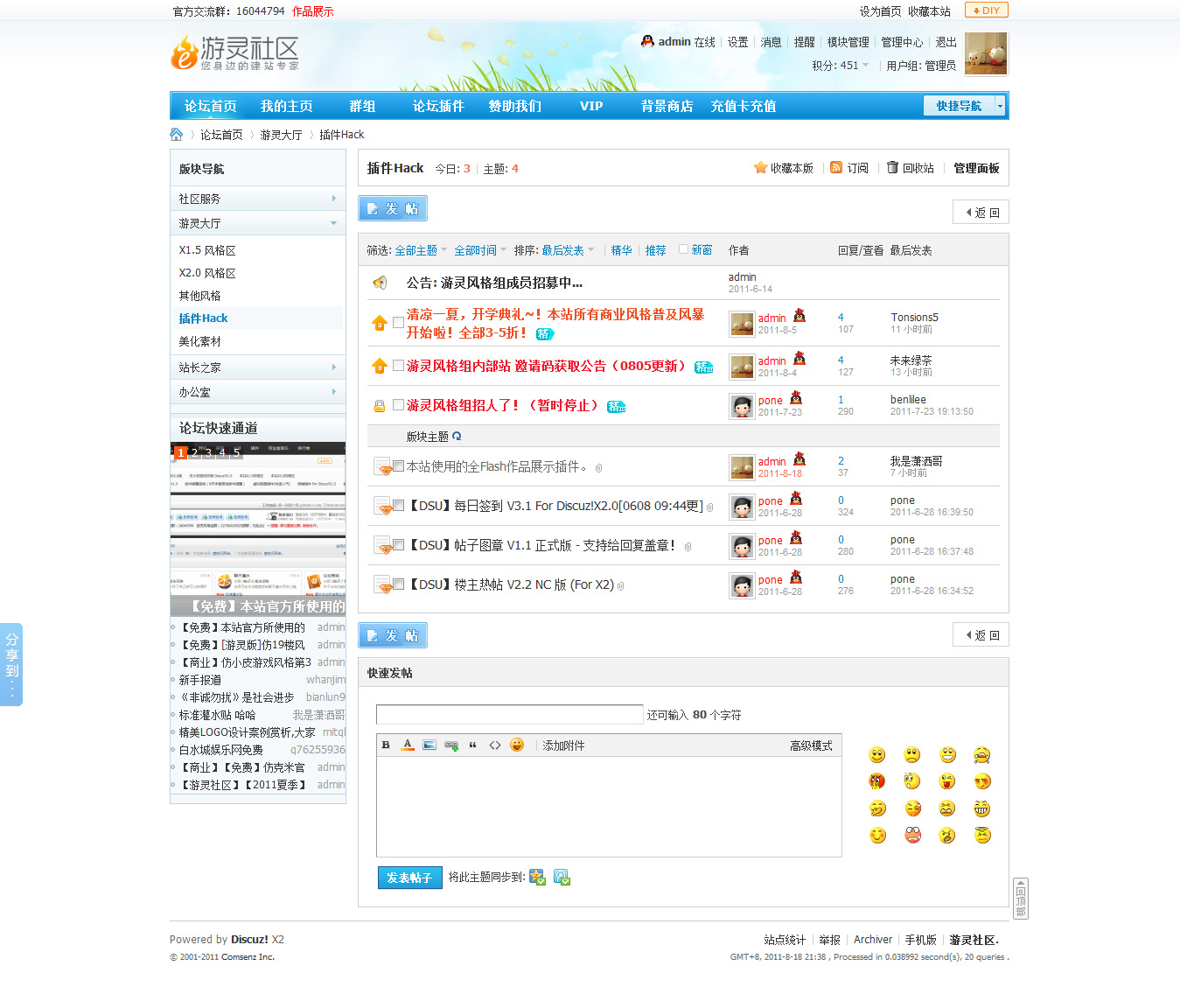Image resolution: width=1180 pixels, height=1008 pixels.
Task: Open the VIP nav tab
Action: pyautogui.click(x=591, y=106)
